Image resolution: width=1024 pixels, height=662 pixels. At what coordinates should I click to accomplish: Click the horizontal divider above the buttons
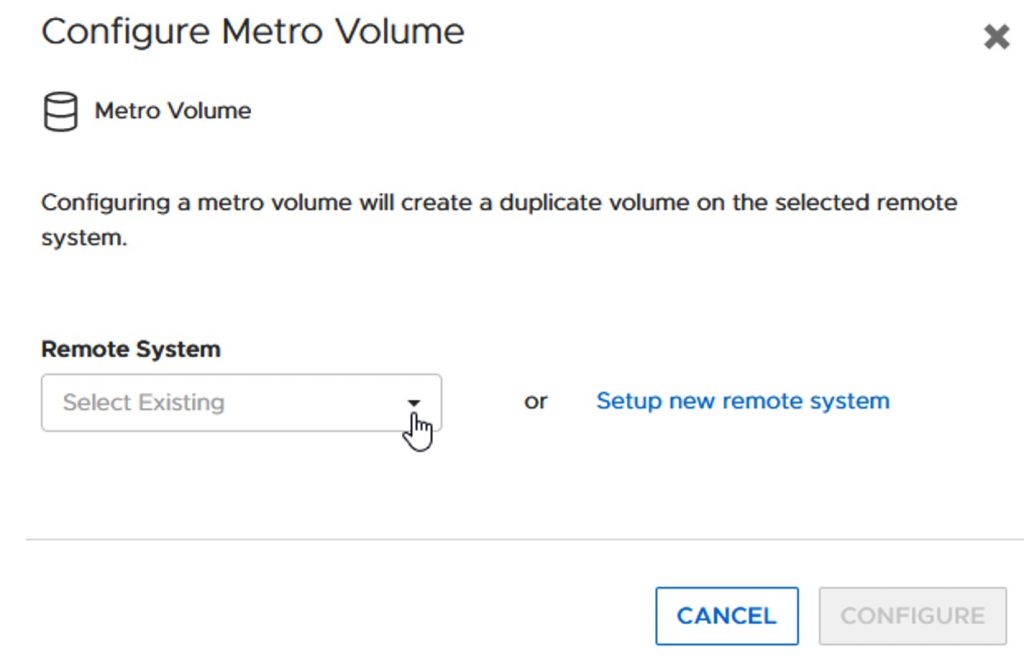click(524, 539)
